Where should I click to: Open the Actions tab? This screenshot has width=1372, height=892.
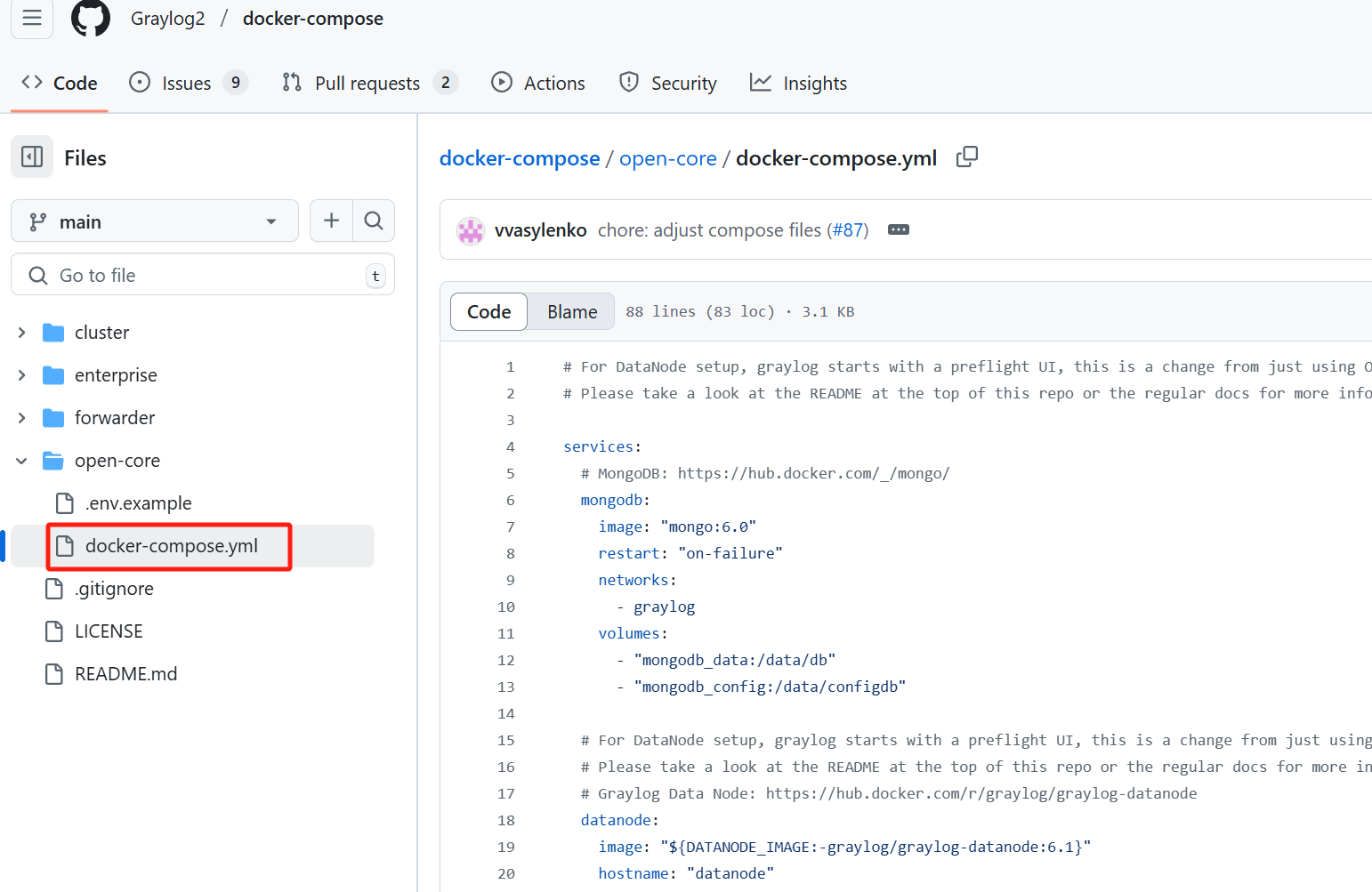(x=538, y=83)
